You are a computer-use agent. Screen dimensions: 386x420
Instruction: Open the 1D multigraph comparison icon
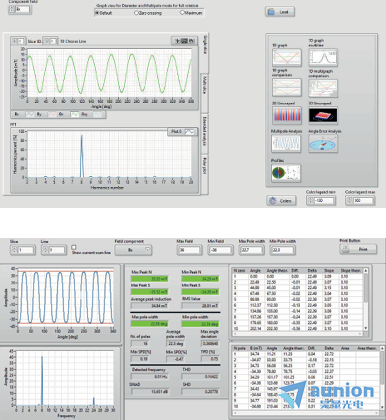323,88
